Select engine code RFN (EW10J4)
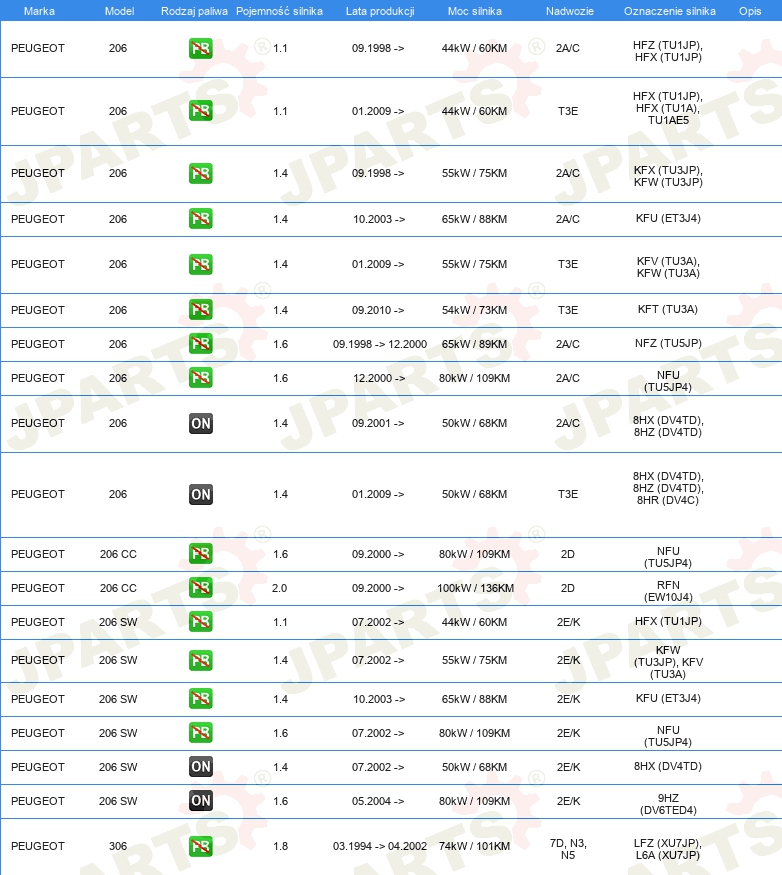 [x=668, y=592]
